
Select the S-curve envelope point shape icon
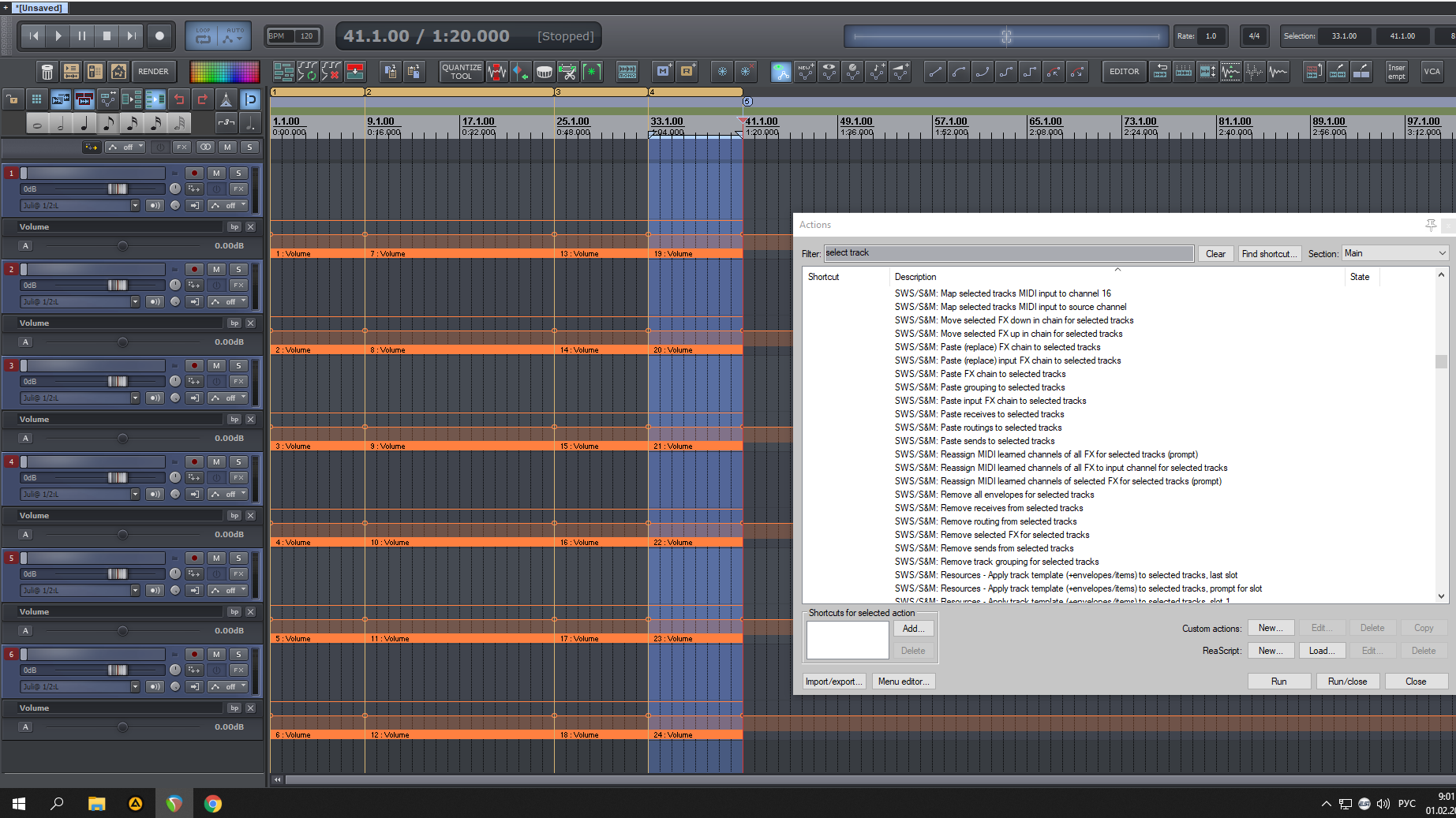coord(1006,72)
